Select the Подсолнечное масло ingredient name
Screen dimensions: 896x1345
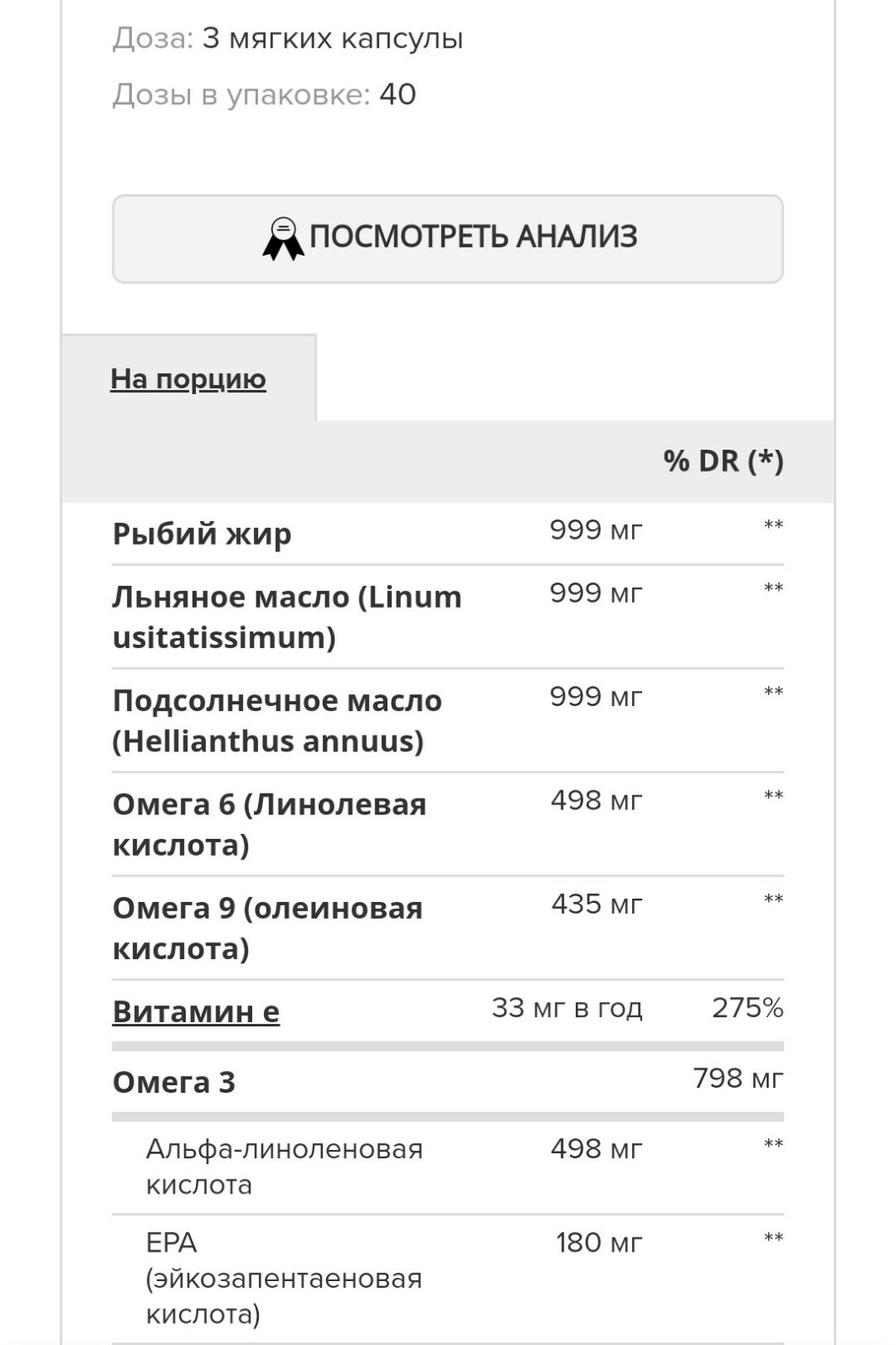tap(277, 720)
